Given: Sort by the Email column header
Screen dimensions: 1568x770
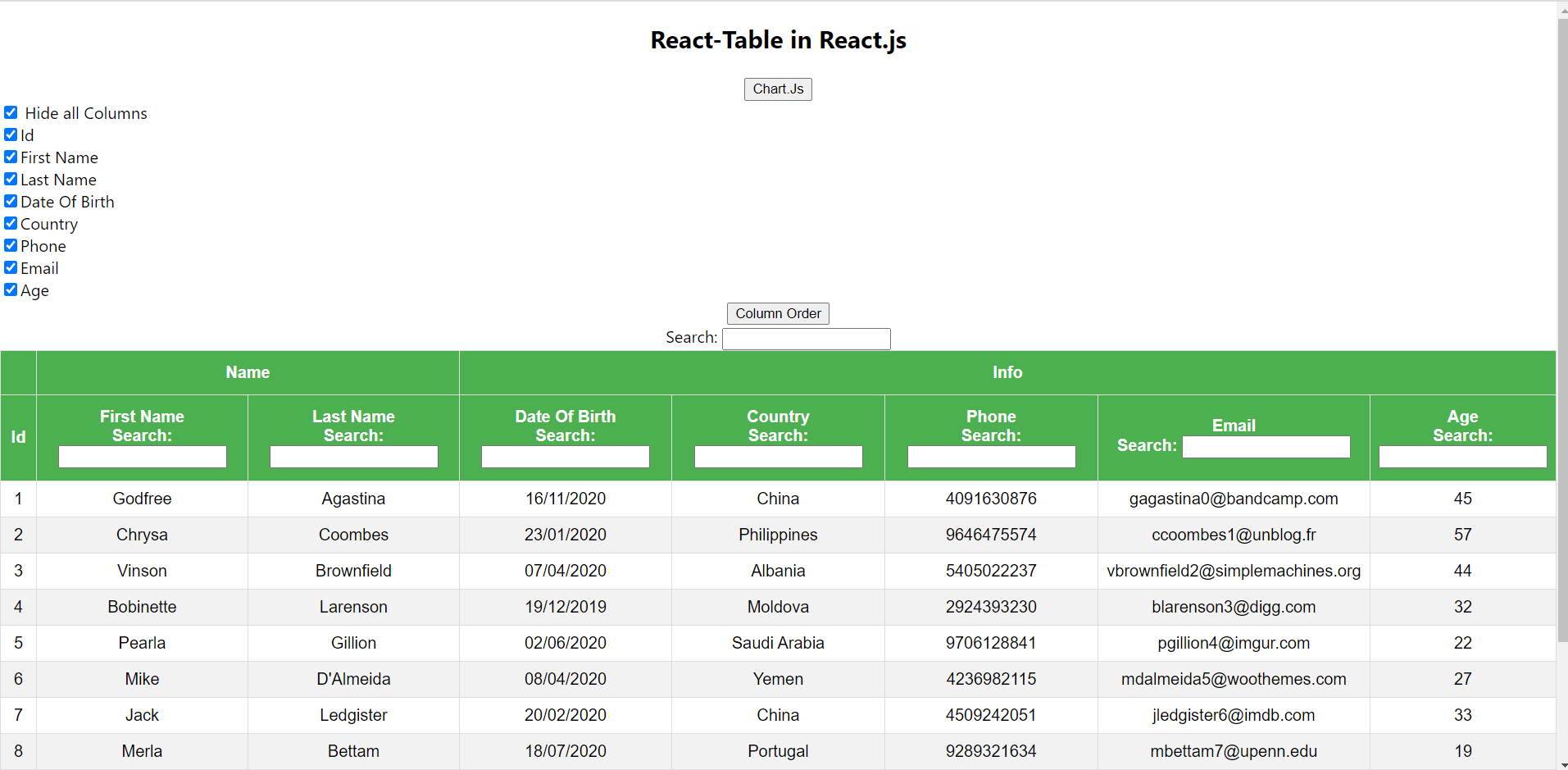Looking at the screenshot, I should point(1234,426).
